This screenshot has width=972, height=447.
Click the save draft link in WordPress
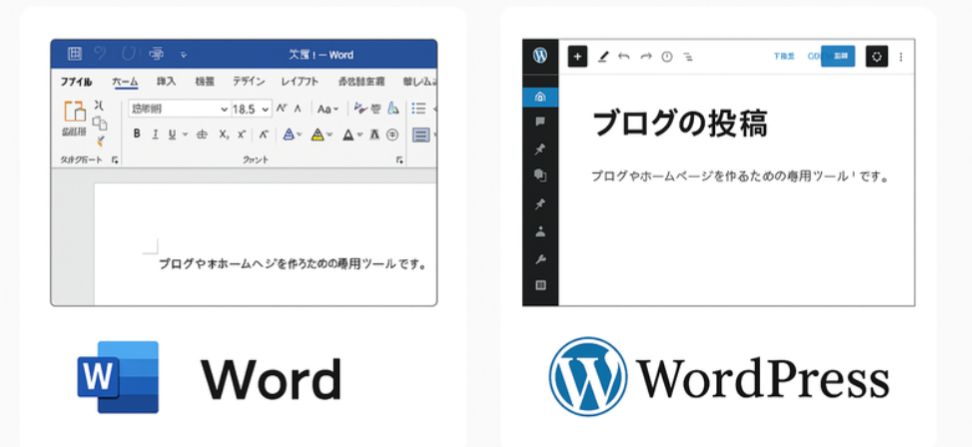pyautogui.click(x=784, y=56)
